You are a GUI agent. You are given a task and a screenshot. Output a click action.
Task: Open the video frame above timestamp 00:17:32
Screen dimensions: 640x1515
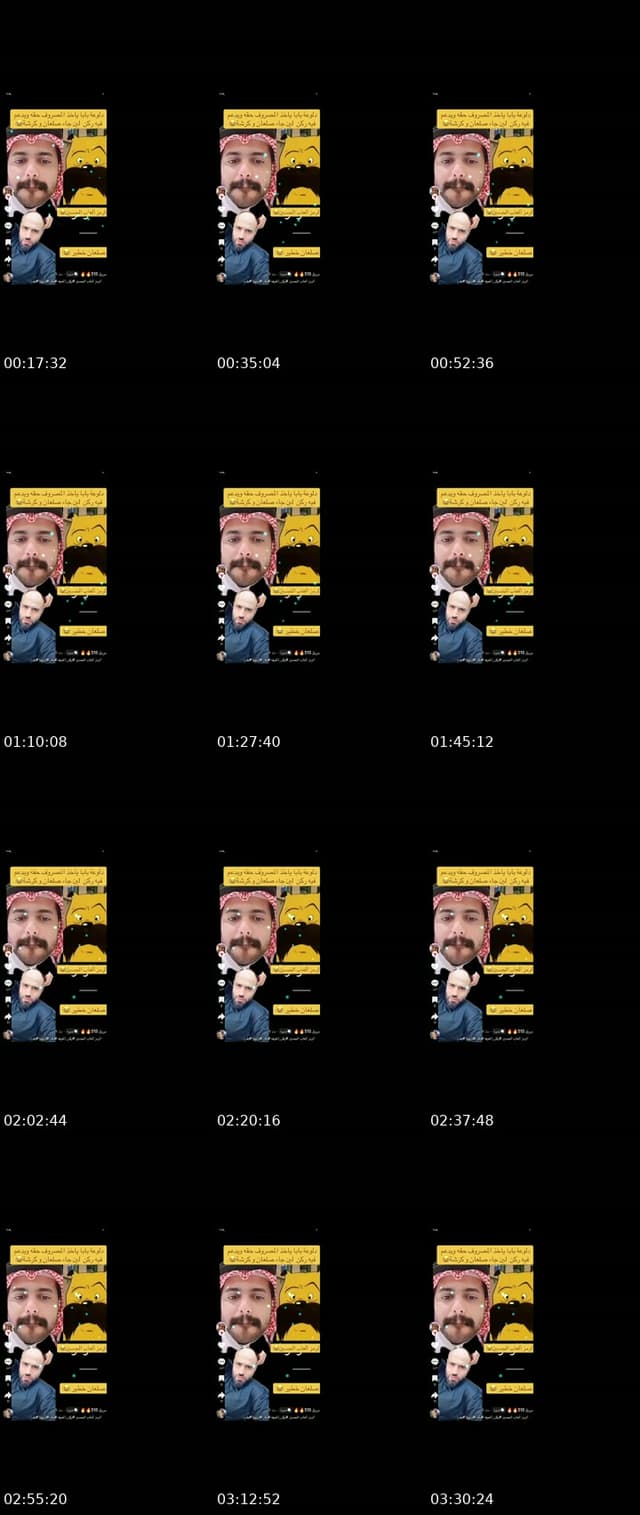tap(56, 189)
